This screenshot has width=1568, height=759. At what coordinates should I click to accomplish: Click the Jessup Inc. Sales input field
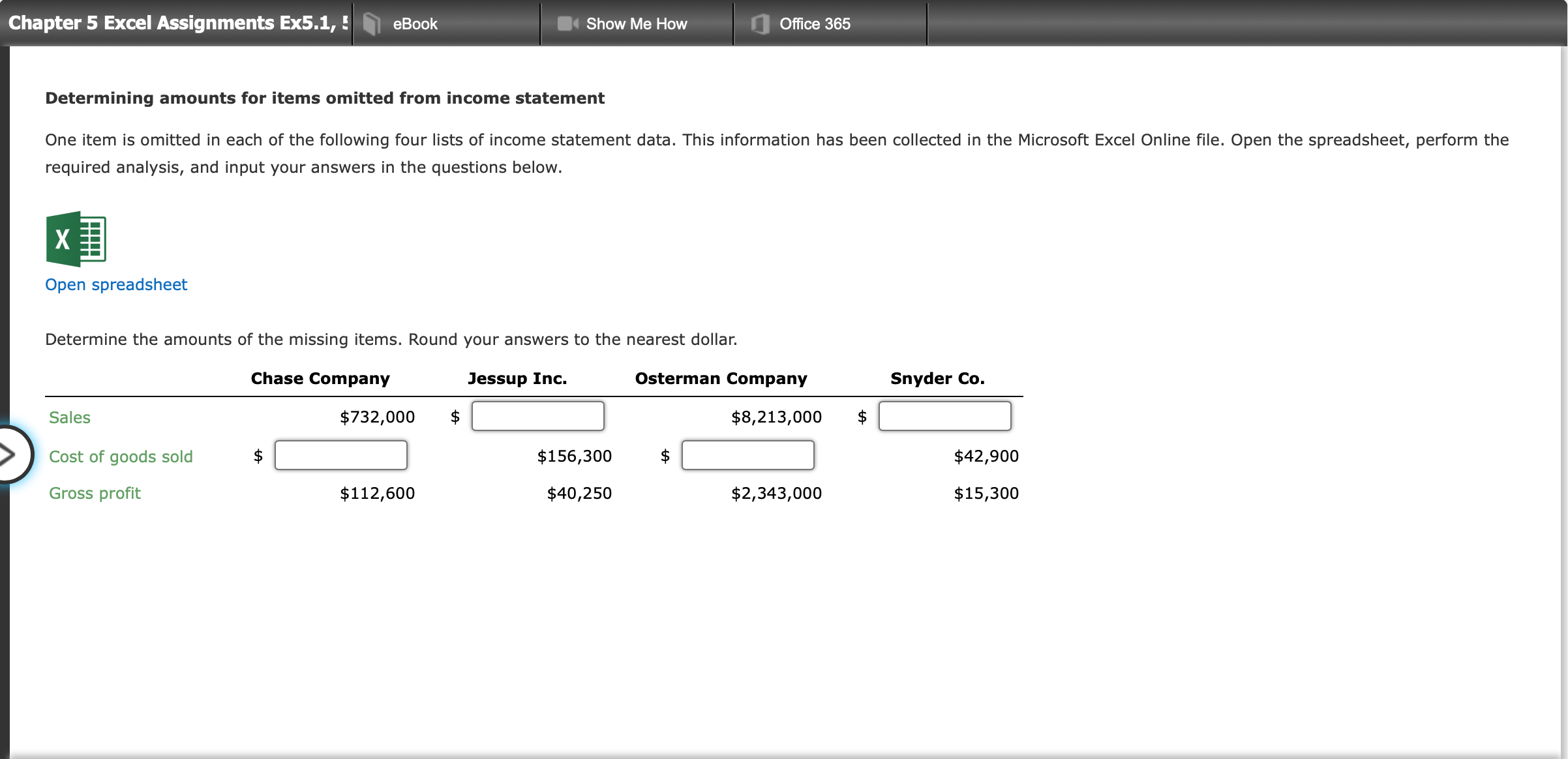(x=537, y=416)
